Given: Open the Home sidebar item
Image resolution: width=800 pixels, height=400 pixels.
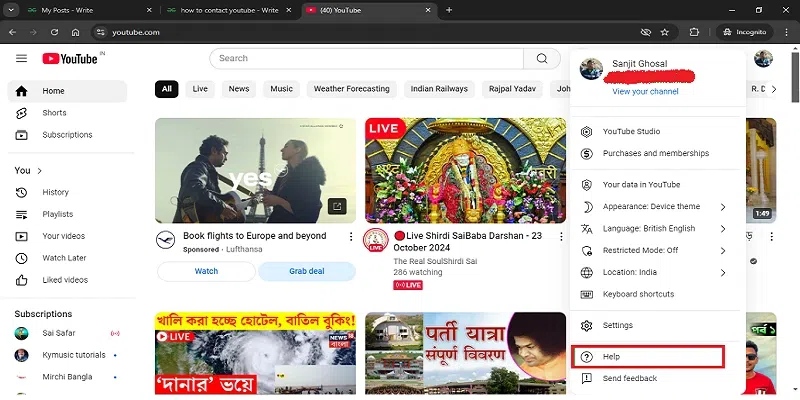Looking at the screenshot, I should pyautogui.click(x=67, y=91).
